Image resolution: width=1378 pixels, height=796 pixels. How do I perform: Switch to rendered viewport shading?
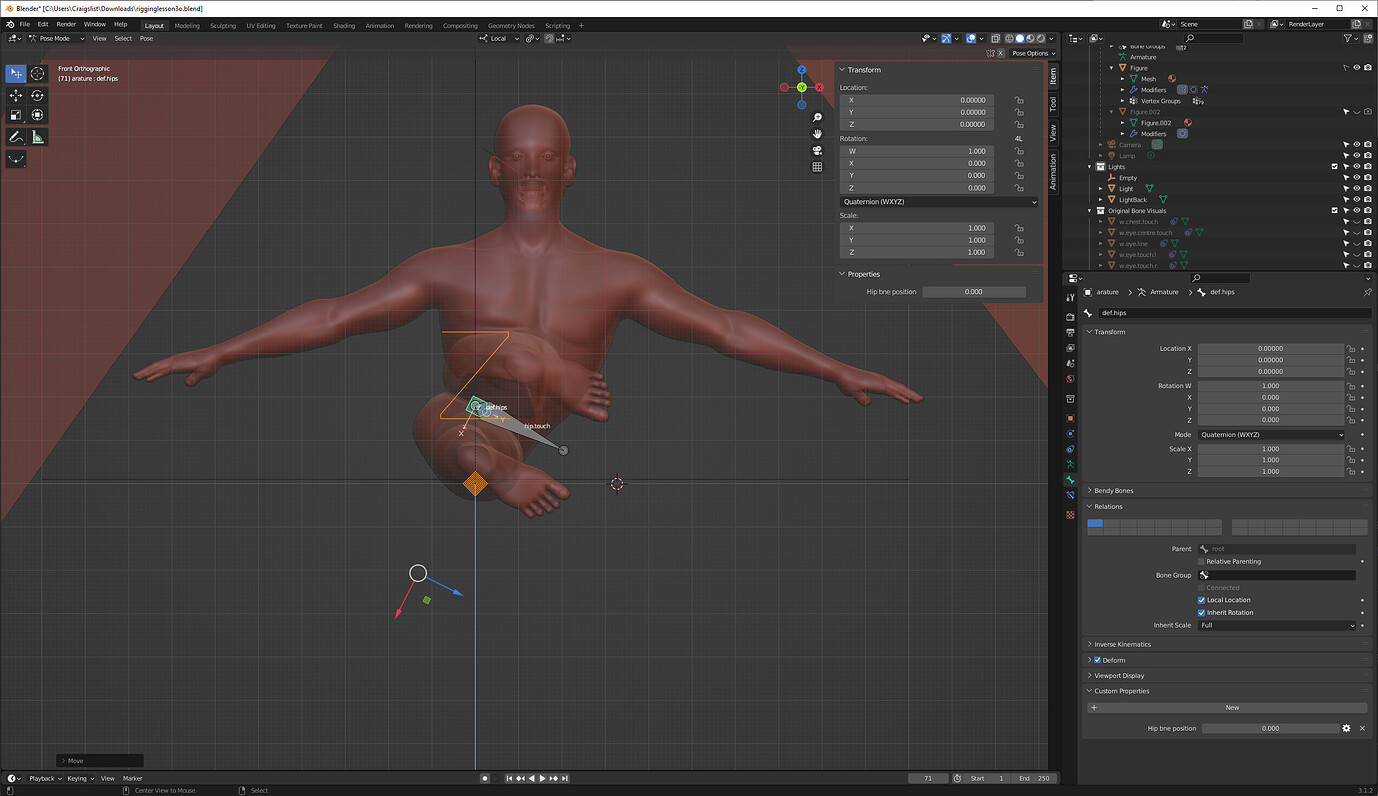[1040, 38]
